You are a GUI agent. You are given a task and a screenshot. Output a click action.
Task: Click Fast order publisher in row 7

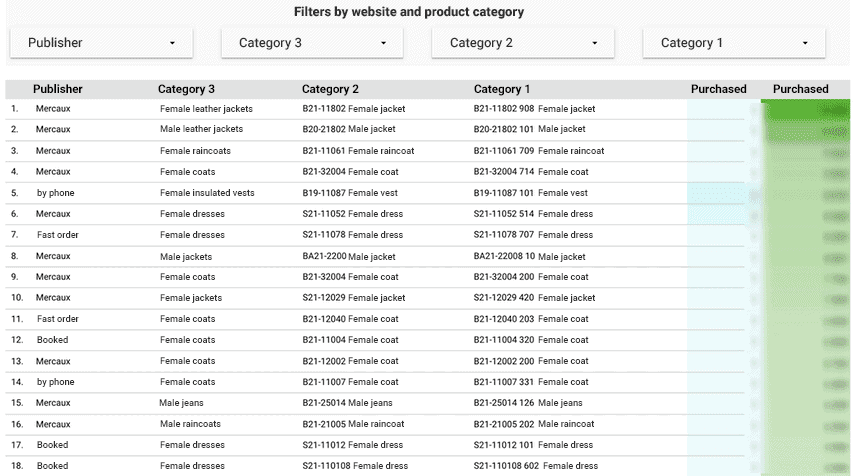58,235
